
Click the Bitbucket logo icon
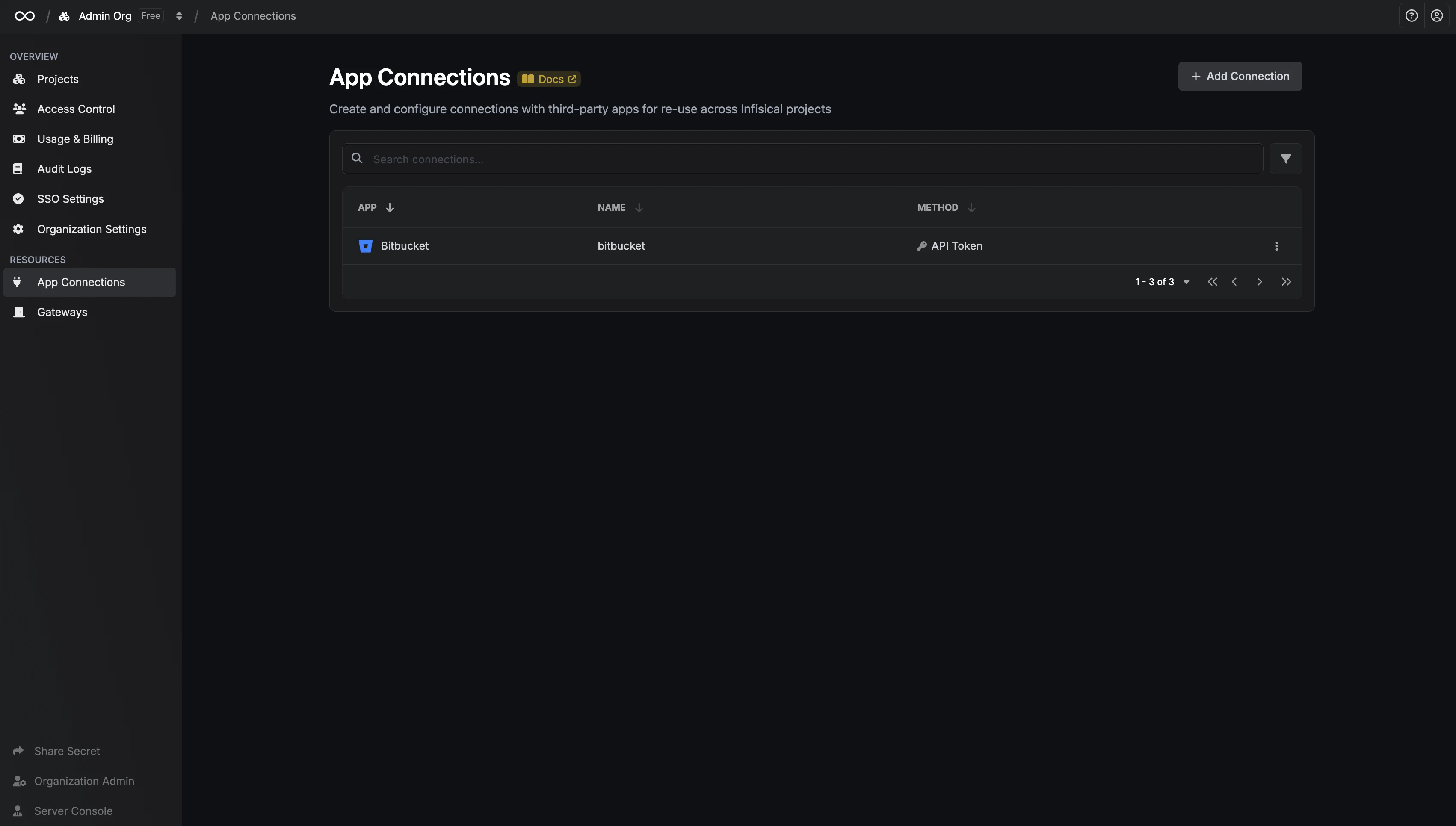click(365, 246)
